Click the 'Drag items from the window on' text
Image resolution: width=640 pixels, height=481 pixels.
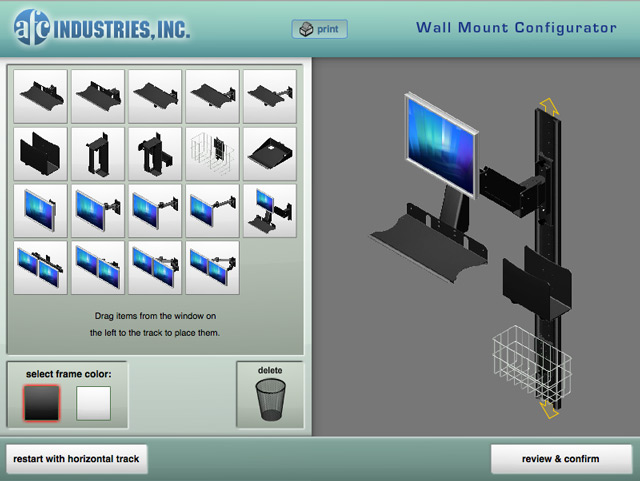click(155, 316)
